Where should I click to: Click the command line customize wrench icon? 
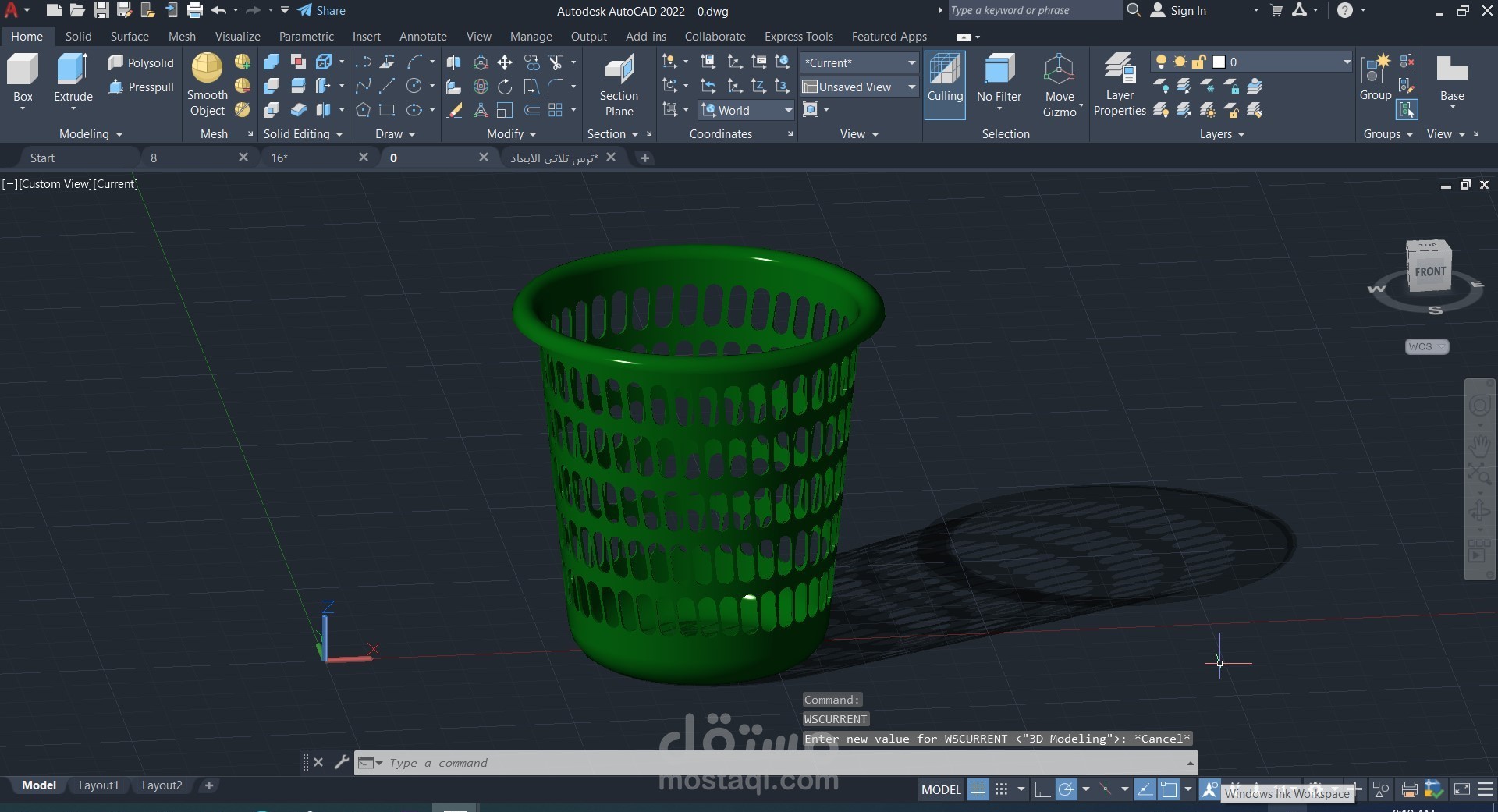click(x=341, y=762)
